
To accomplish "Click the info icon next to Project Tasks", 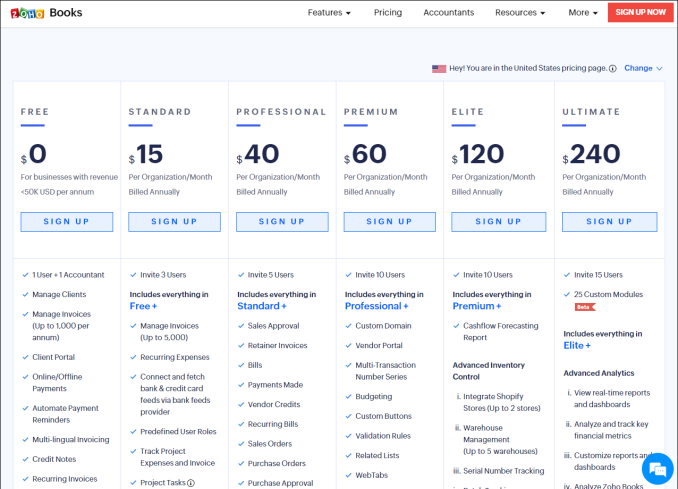I will point(191,483).
